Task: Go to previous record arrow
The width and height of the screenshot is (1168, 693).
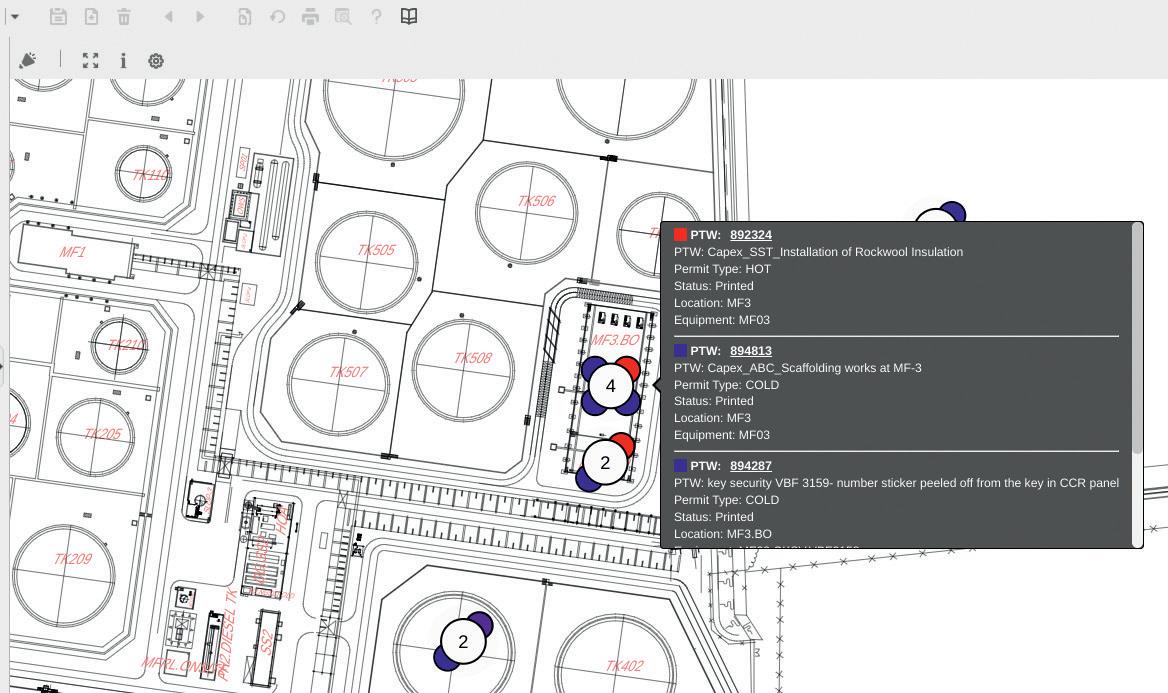Action: [168, 17]
